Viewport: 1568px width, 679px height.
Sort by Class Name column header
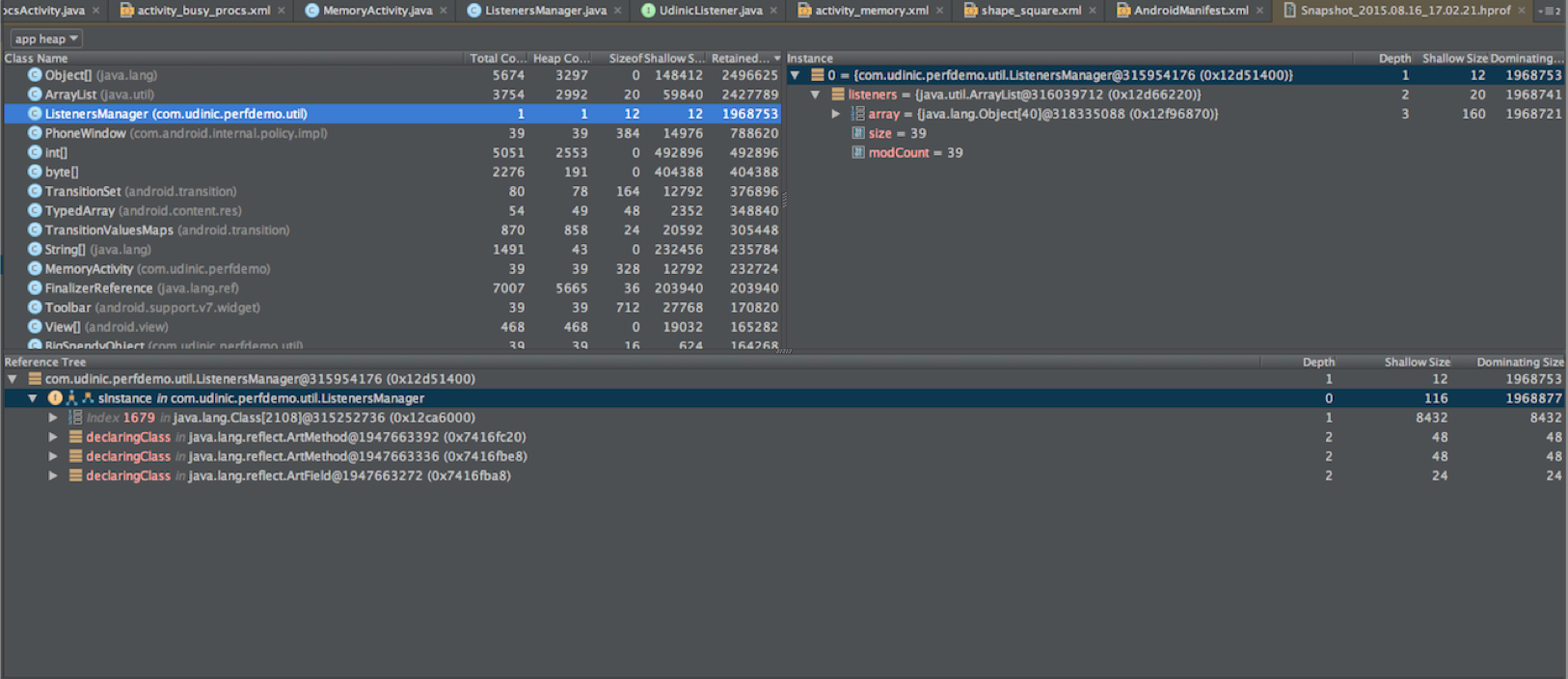[x=37, y=58]
